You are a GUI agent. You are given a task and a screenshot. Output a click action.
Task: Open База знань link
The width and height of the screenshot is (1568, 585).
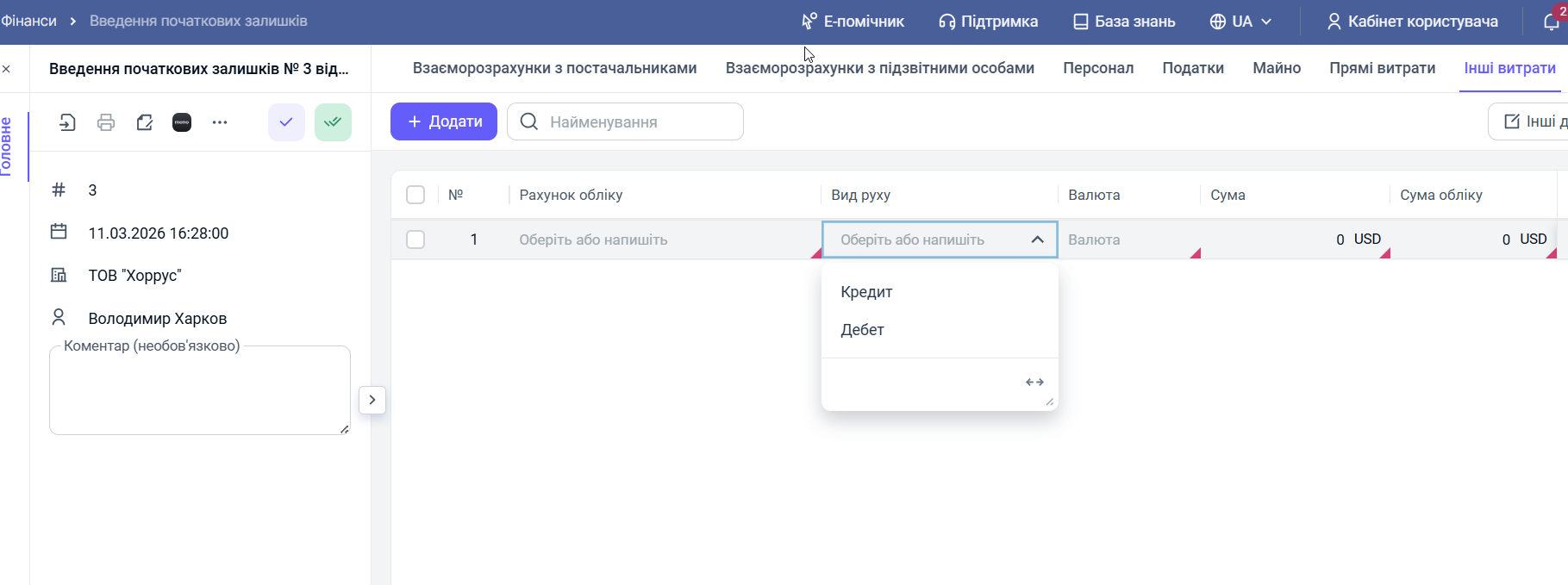coord(1124,22)
